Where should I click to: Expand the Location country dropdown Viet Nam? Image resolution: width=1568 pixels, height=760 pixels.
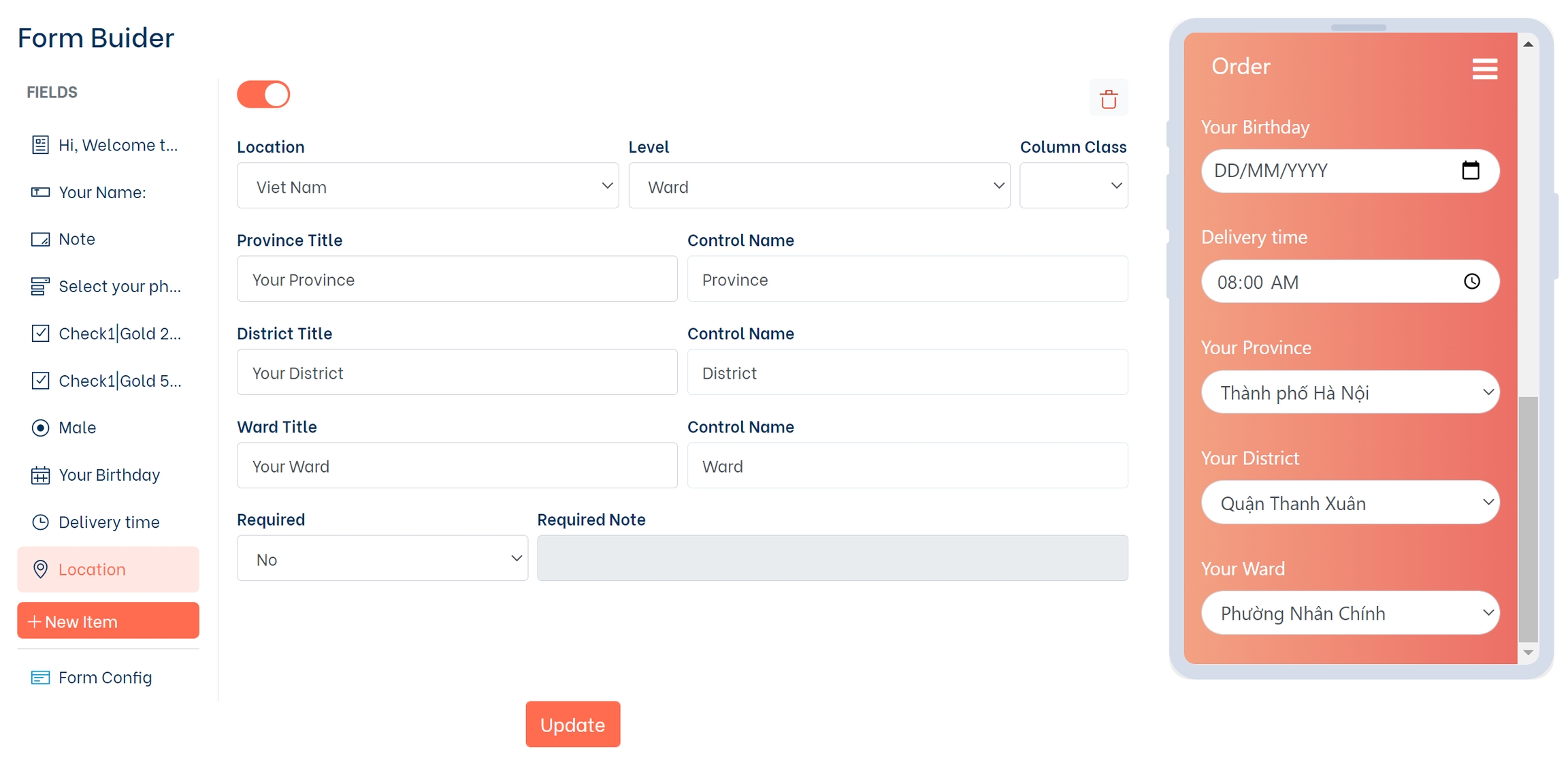(x=427, y=186)
